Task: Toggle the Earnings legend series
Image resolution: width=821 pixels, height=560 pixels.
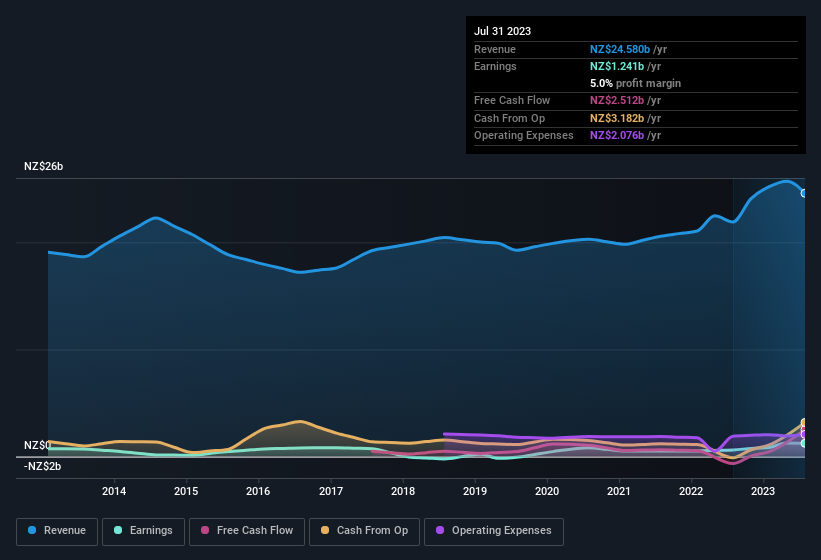Action: 143,531
